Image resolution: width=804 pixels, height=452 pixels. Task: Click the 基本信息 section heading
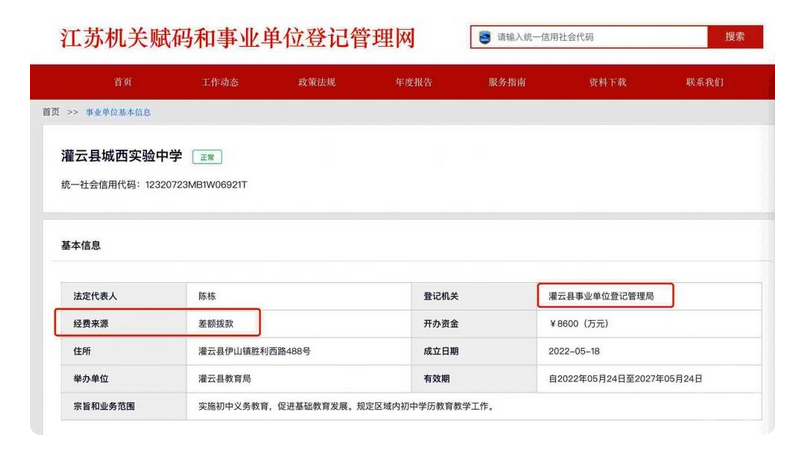81,245
